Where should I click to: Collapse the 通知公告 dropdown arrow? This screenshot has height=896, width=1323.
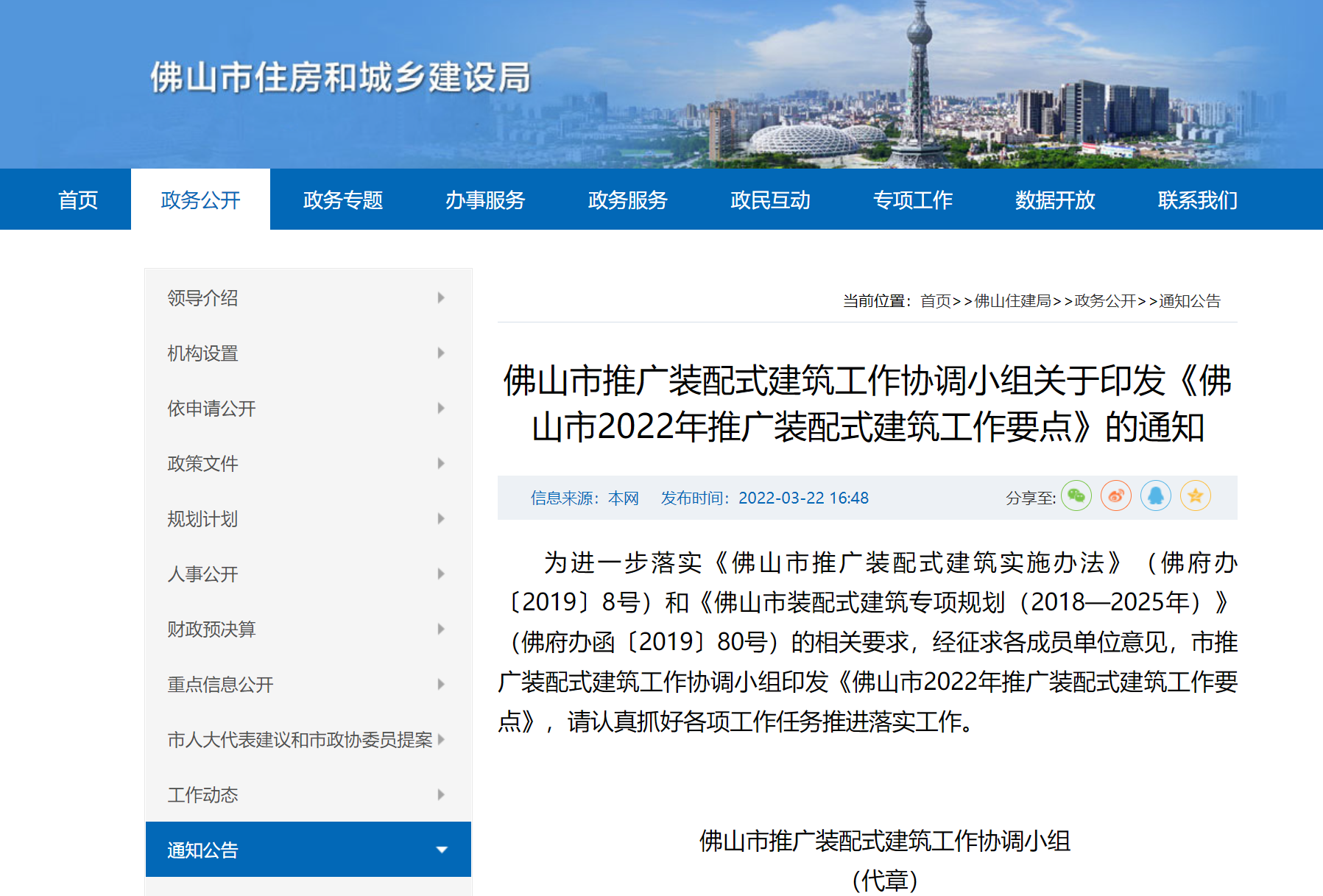pos(441,850)
